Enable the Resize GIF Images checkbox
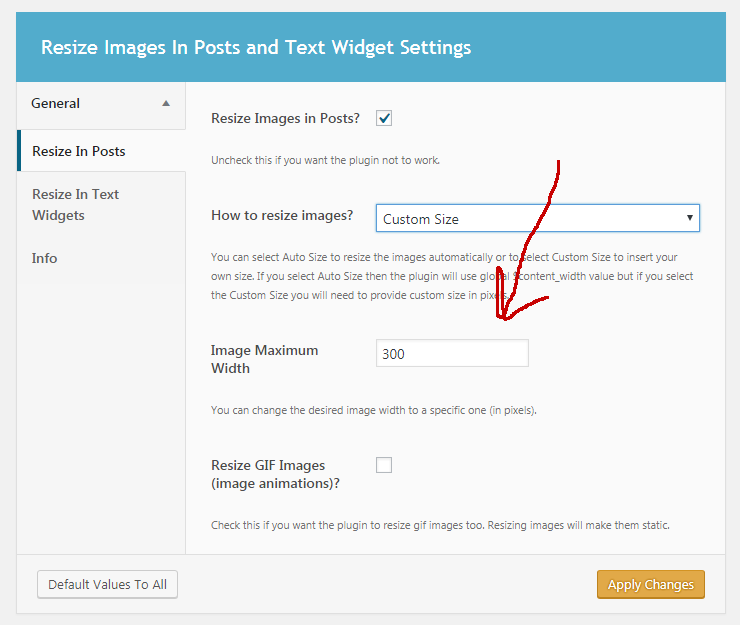The height and width of the screenshot is (625, 740). tap(384, 465)
